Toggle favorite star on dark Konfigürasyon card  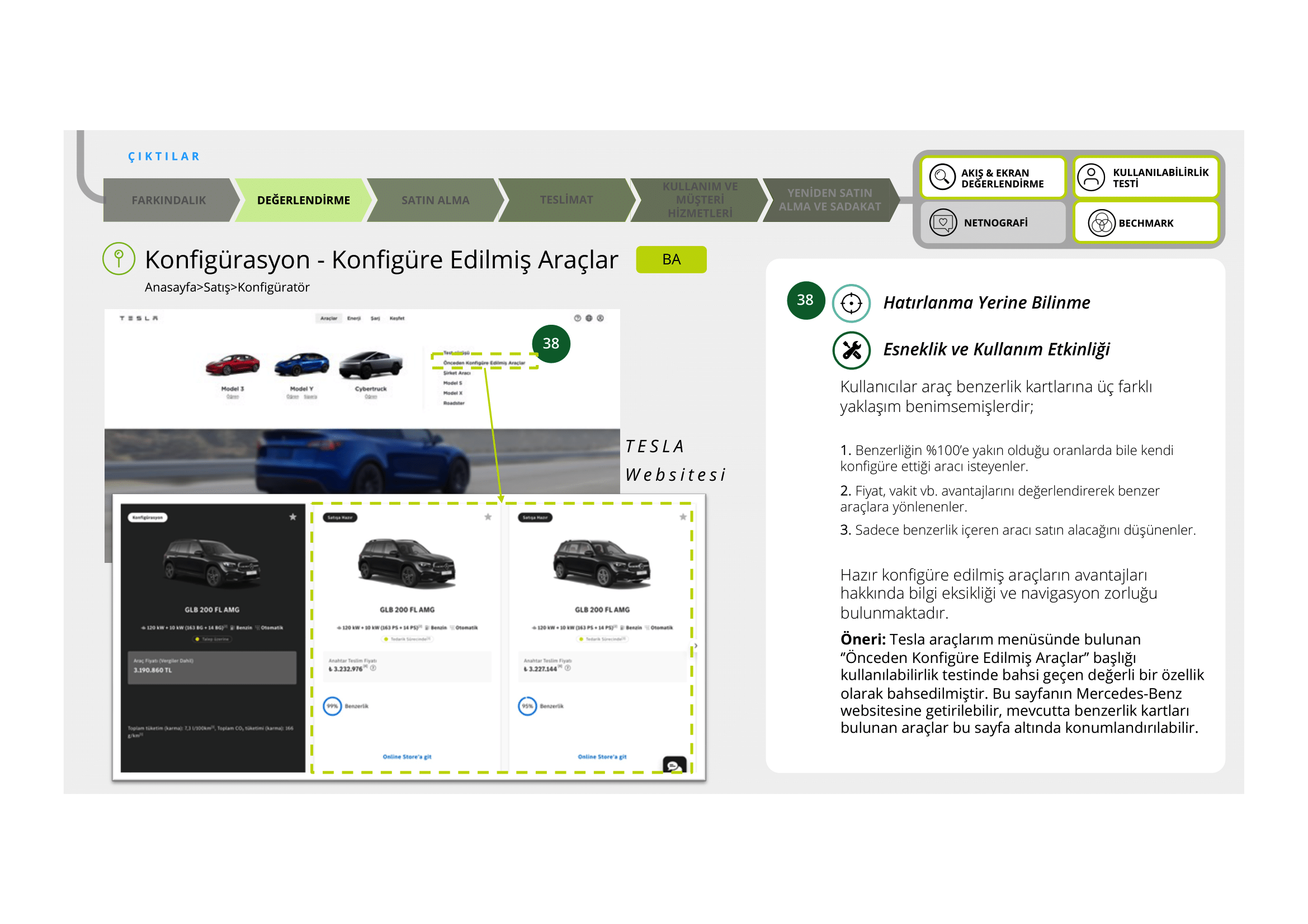tap(293, 517)
